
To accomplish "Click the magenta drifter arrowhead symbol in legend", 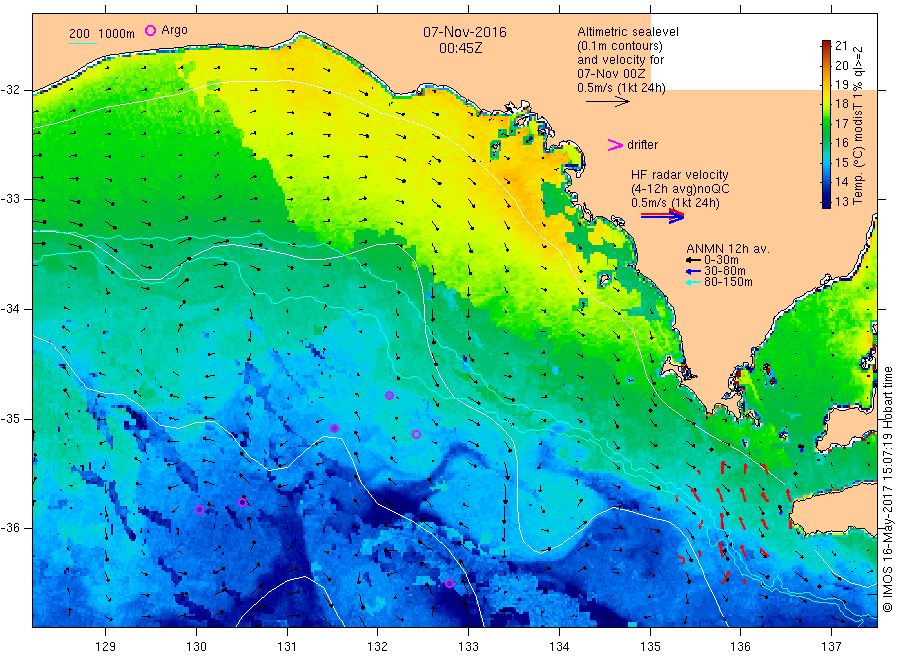I will pyautogui.click(x=615, y=145).
